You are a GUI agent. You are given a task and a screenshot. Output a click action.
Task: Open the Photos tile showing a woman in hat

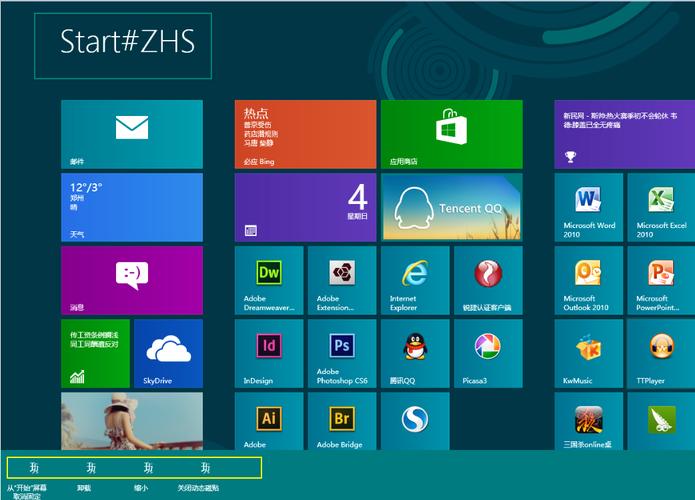pos(132,421)
